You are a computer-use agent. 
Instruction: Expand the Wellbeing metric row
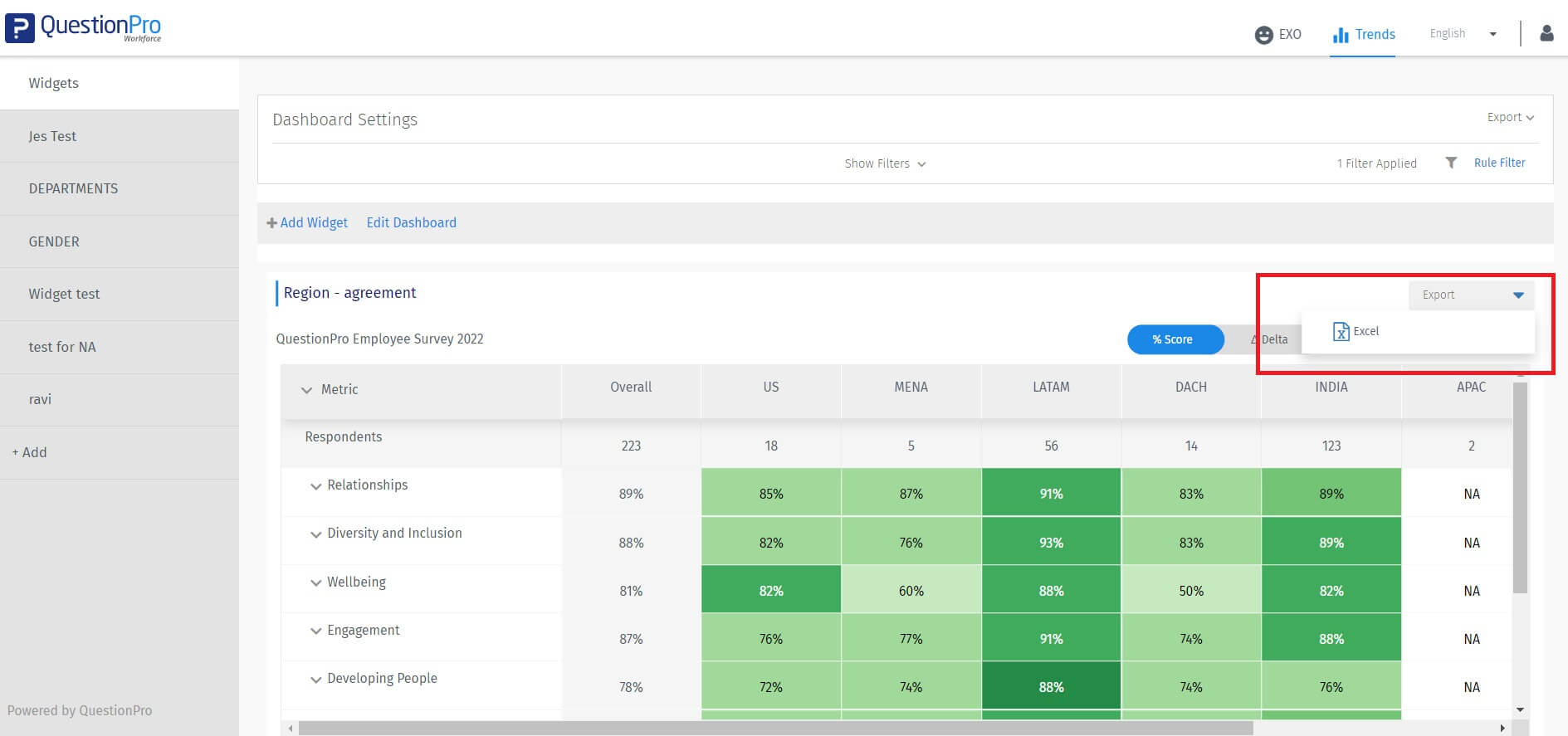tap(315, 583)
